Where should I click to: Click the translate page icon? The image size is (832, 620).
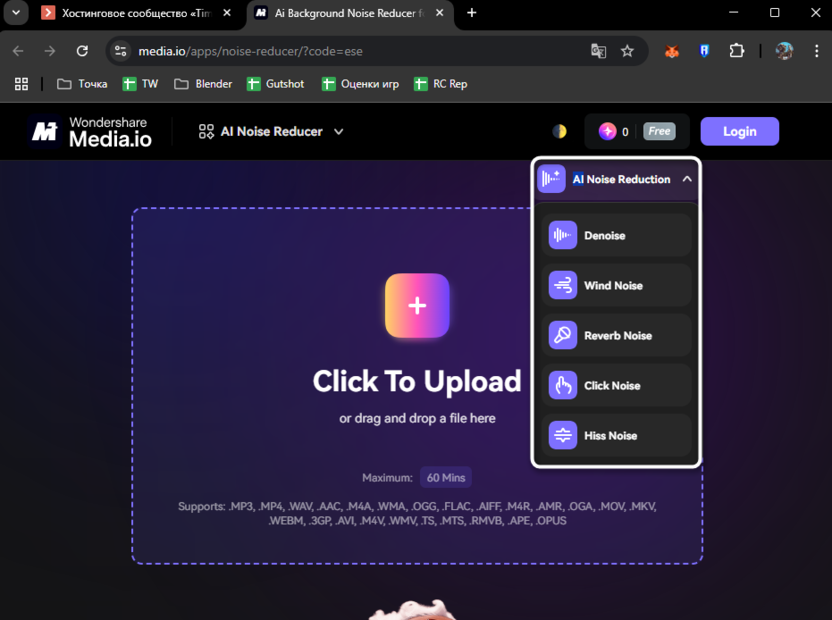pos(599,51)
